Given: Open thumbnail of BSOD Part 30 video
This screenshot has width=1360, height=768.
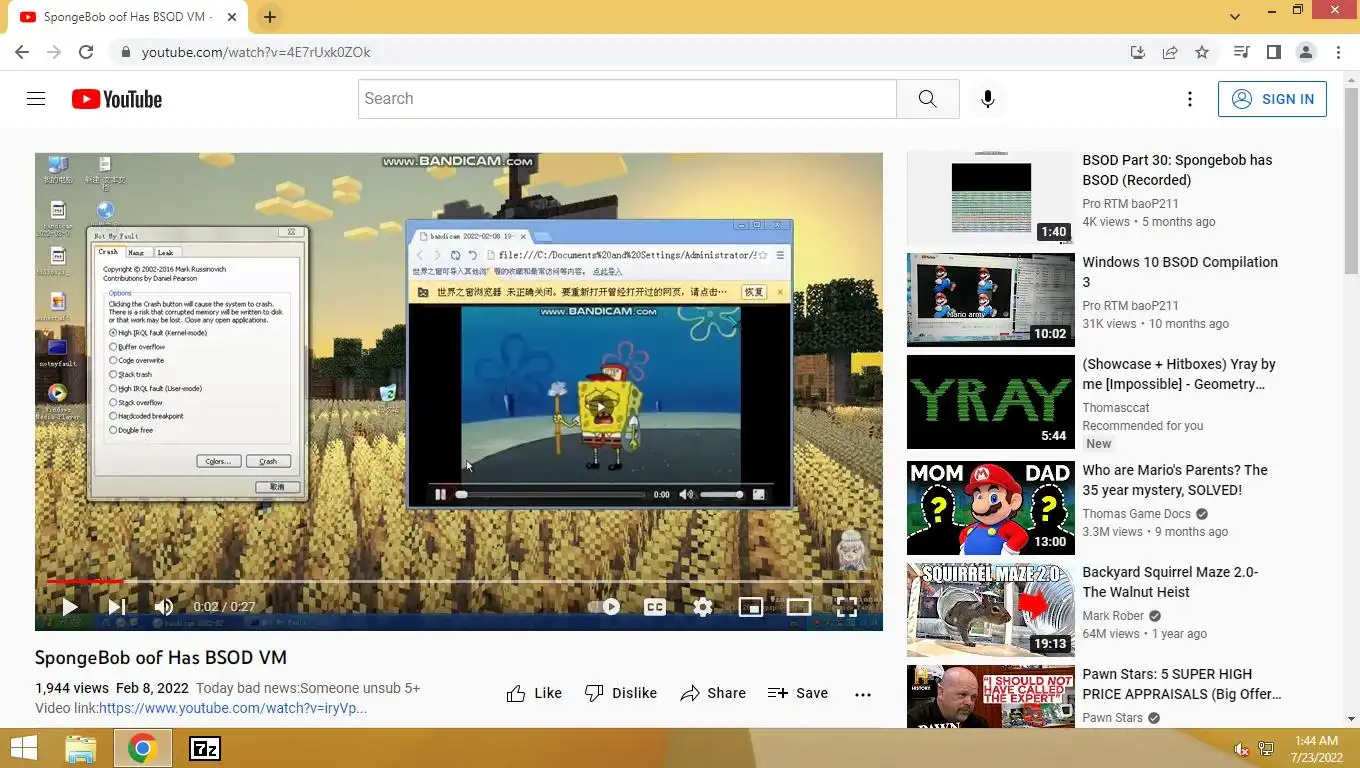Looking at the screenshot, I should [x=991, y=198].
